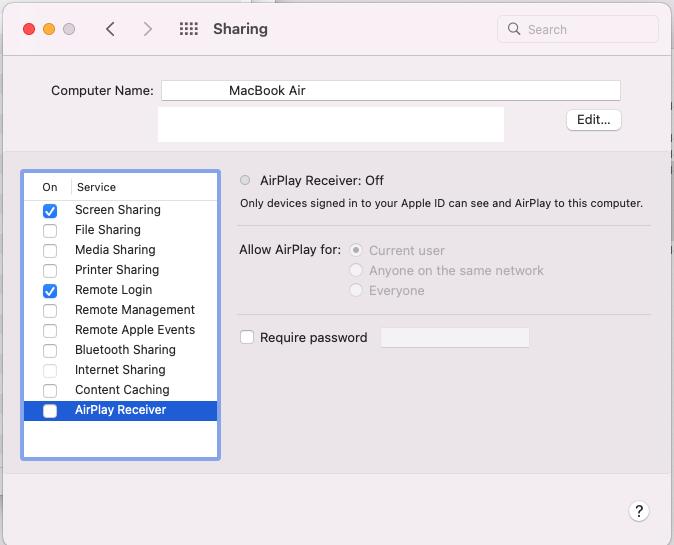Select the Everyone radio option
Viewport: 674px width, 545px height.
tap(356, 290)
